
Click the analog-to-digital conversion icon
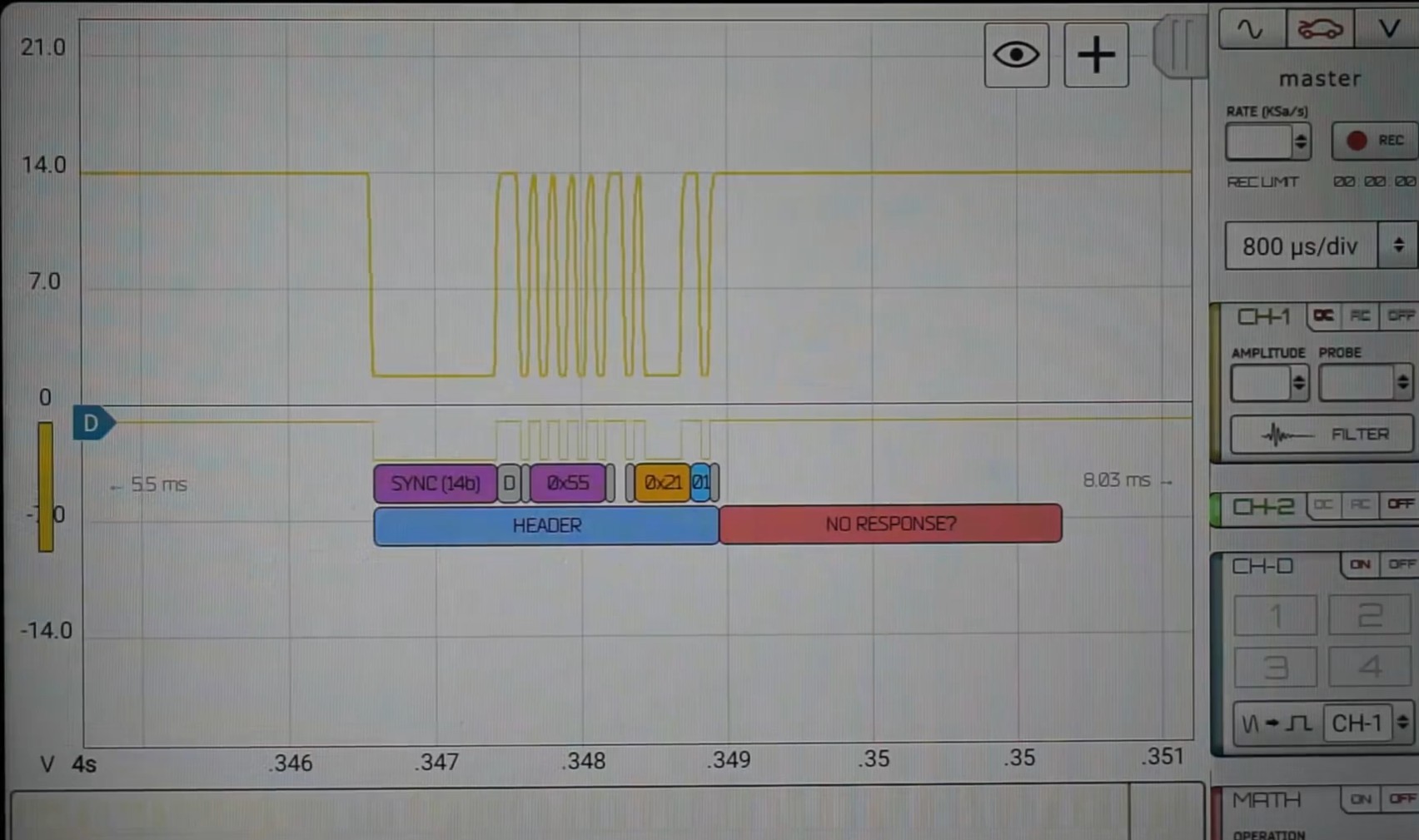(1277, 723)
